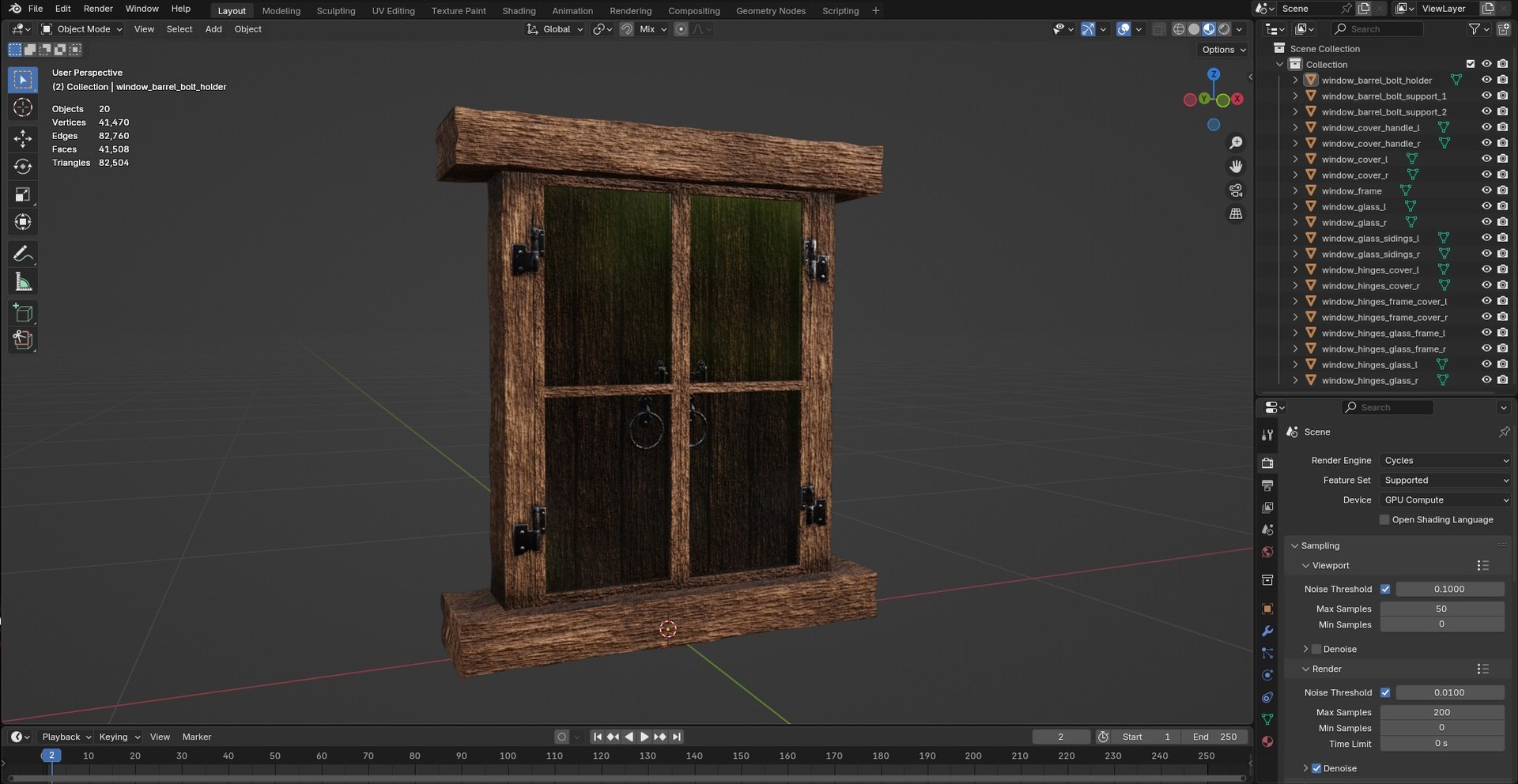This screenshot has width=1518, height=784.
Task: Select the Add Cube tool
Action: pos(23,313)
